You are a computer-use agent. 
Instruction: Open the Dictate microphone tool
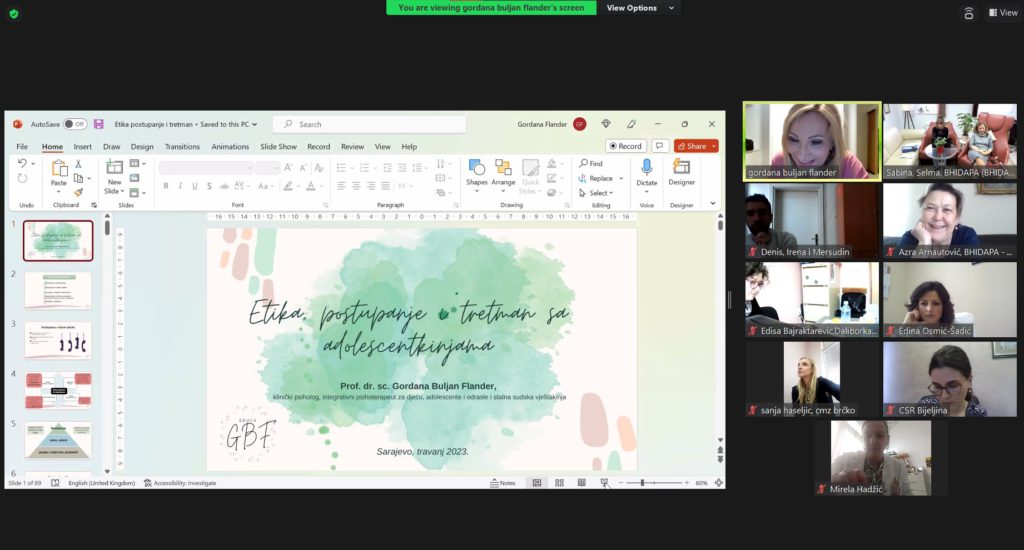(647, 171)
